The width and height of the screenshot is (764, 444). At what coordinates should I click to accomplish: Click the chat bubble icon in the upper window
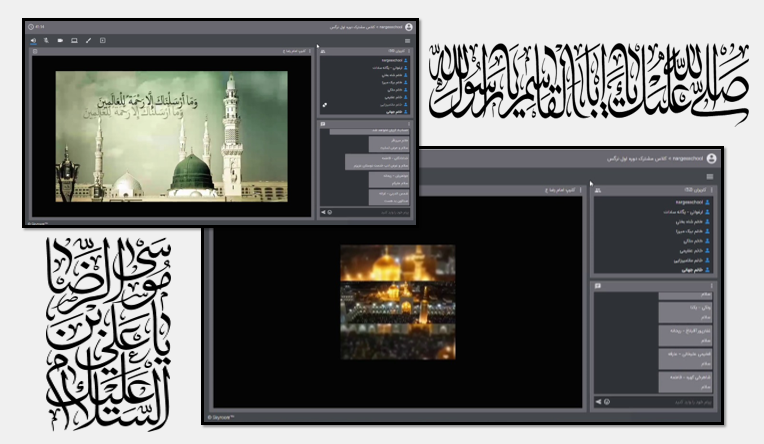coord(323,124)
